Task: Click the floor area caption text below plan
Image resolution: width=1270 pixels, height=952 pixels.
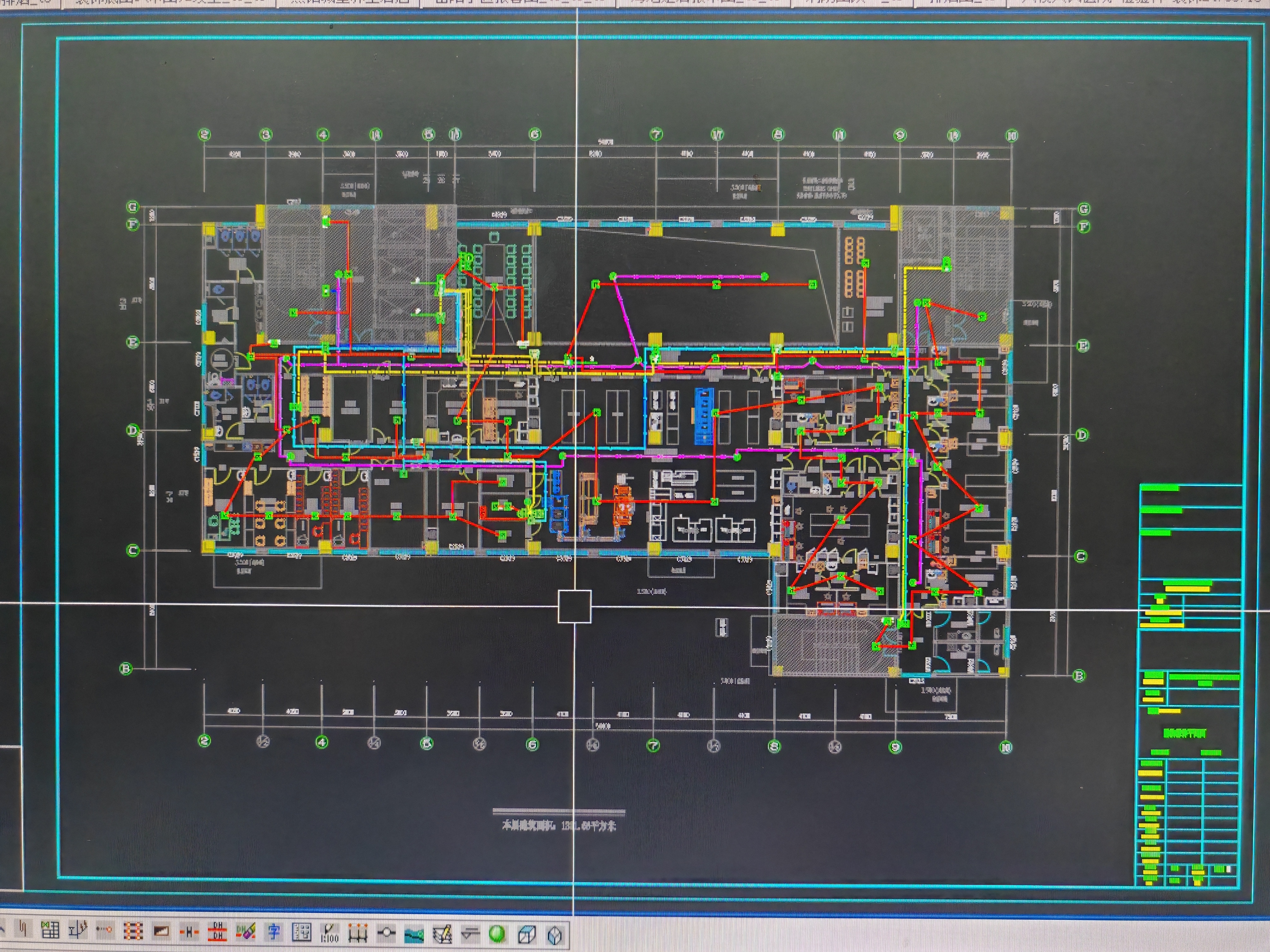Action: 559,826
